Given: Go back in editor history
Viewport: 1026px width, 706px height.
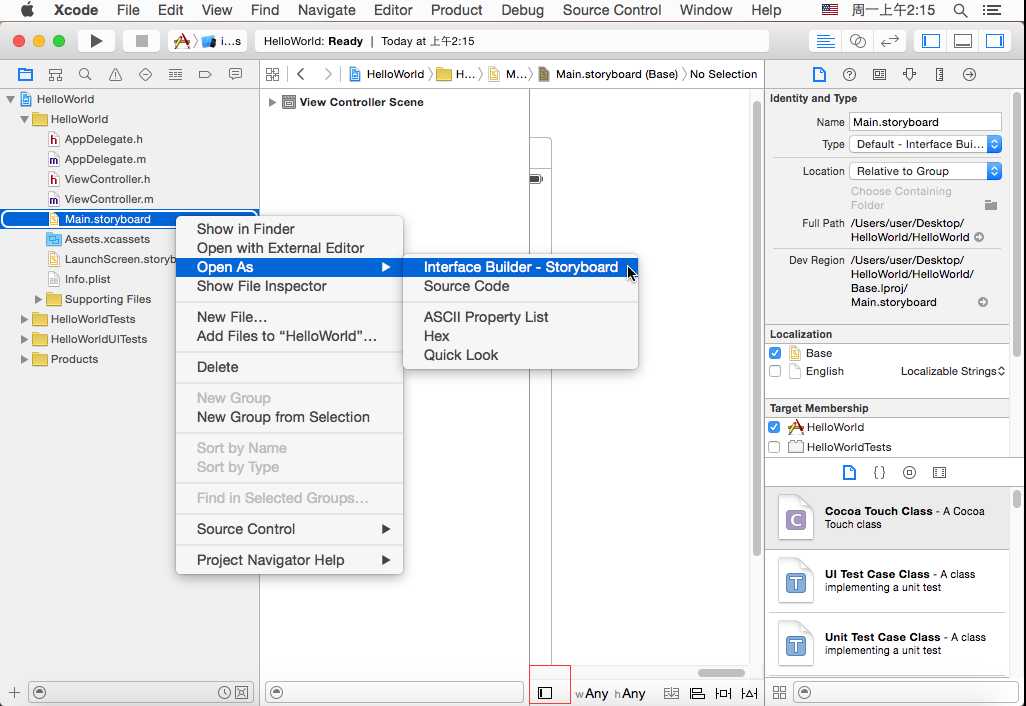Looking at the screenshot, I should [x=301, y=74].
